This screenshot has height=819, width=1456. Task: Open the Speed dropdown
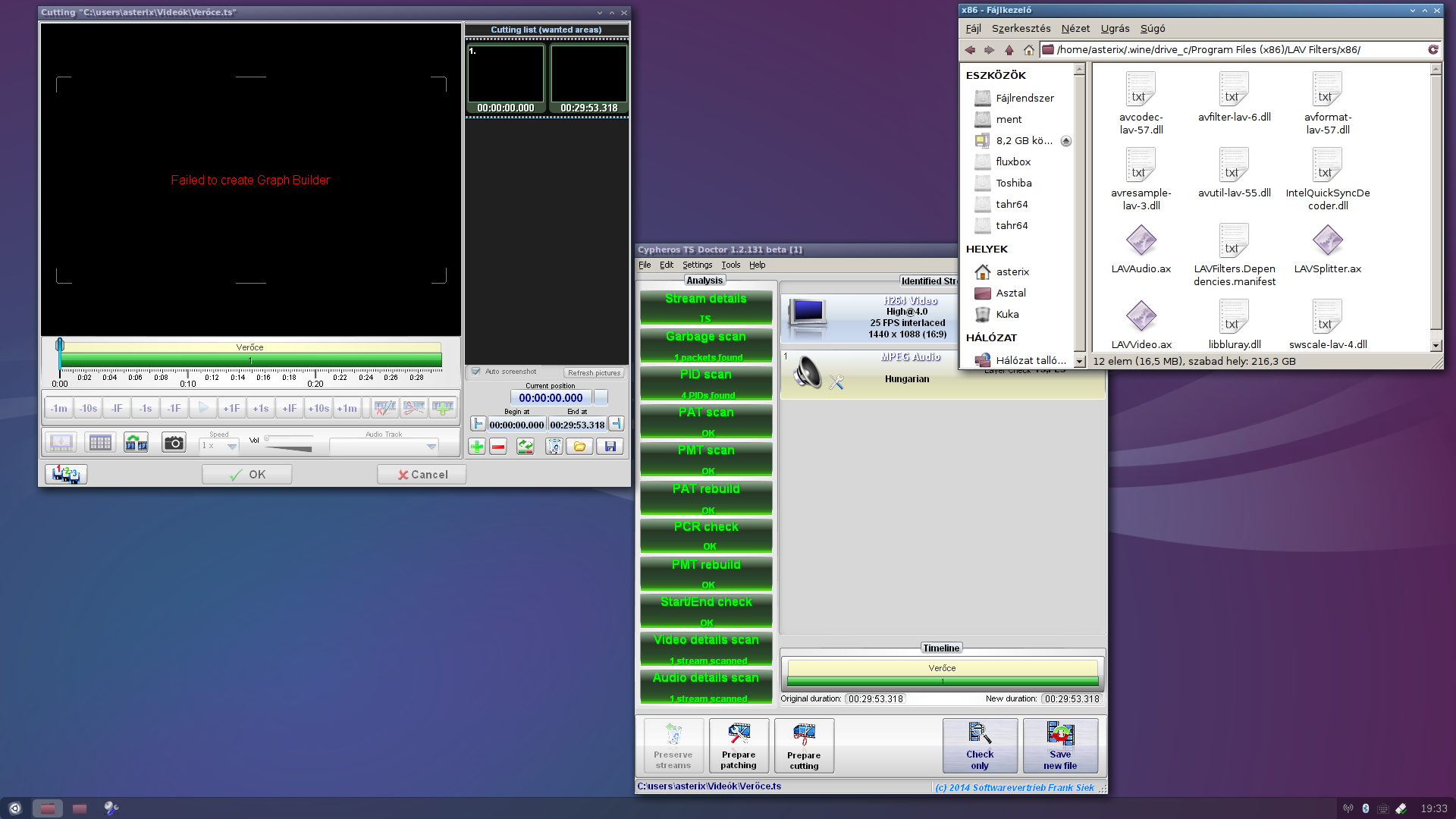tap(218, 446)
